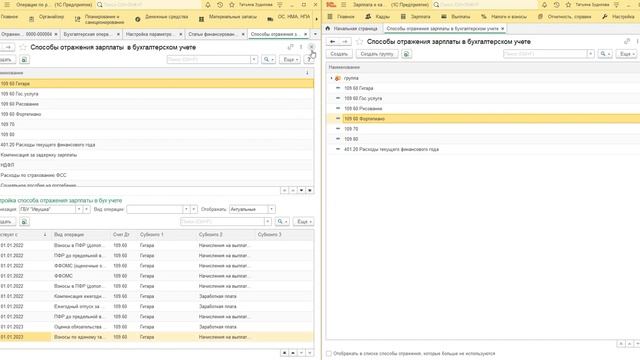Click back arrow in right window form
640x360 pixels.
[x=332, y=42]
